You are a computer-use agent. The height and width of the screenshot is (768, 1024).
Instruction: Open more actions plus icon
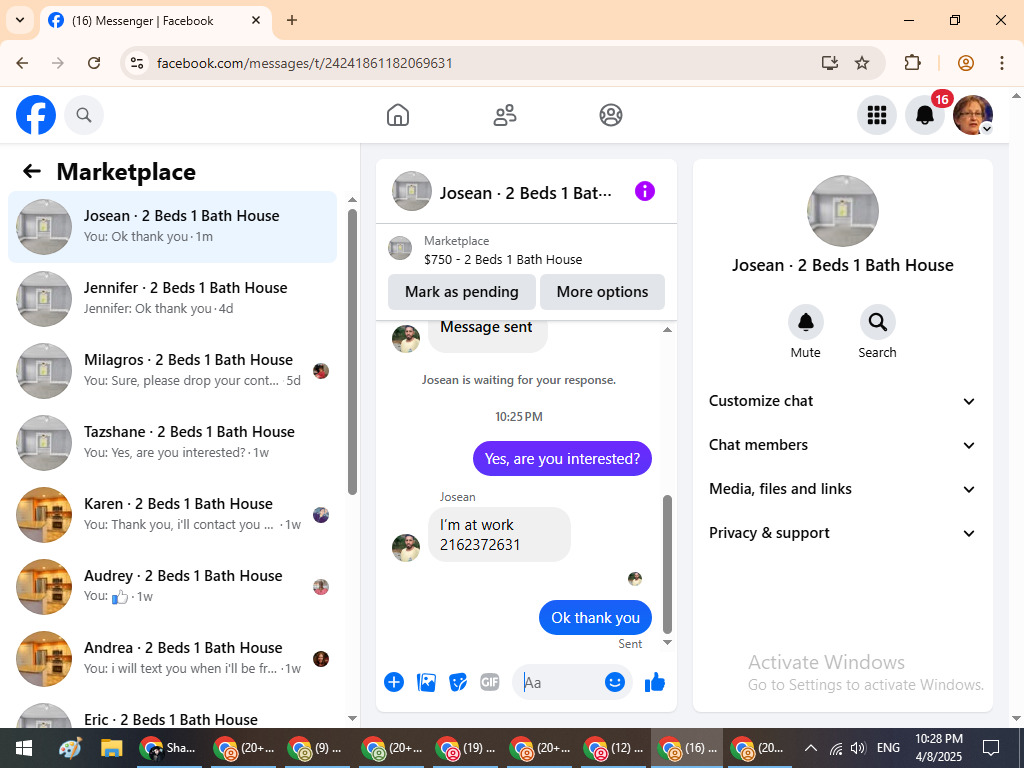click(x=394, y=682)
